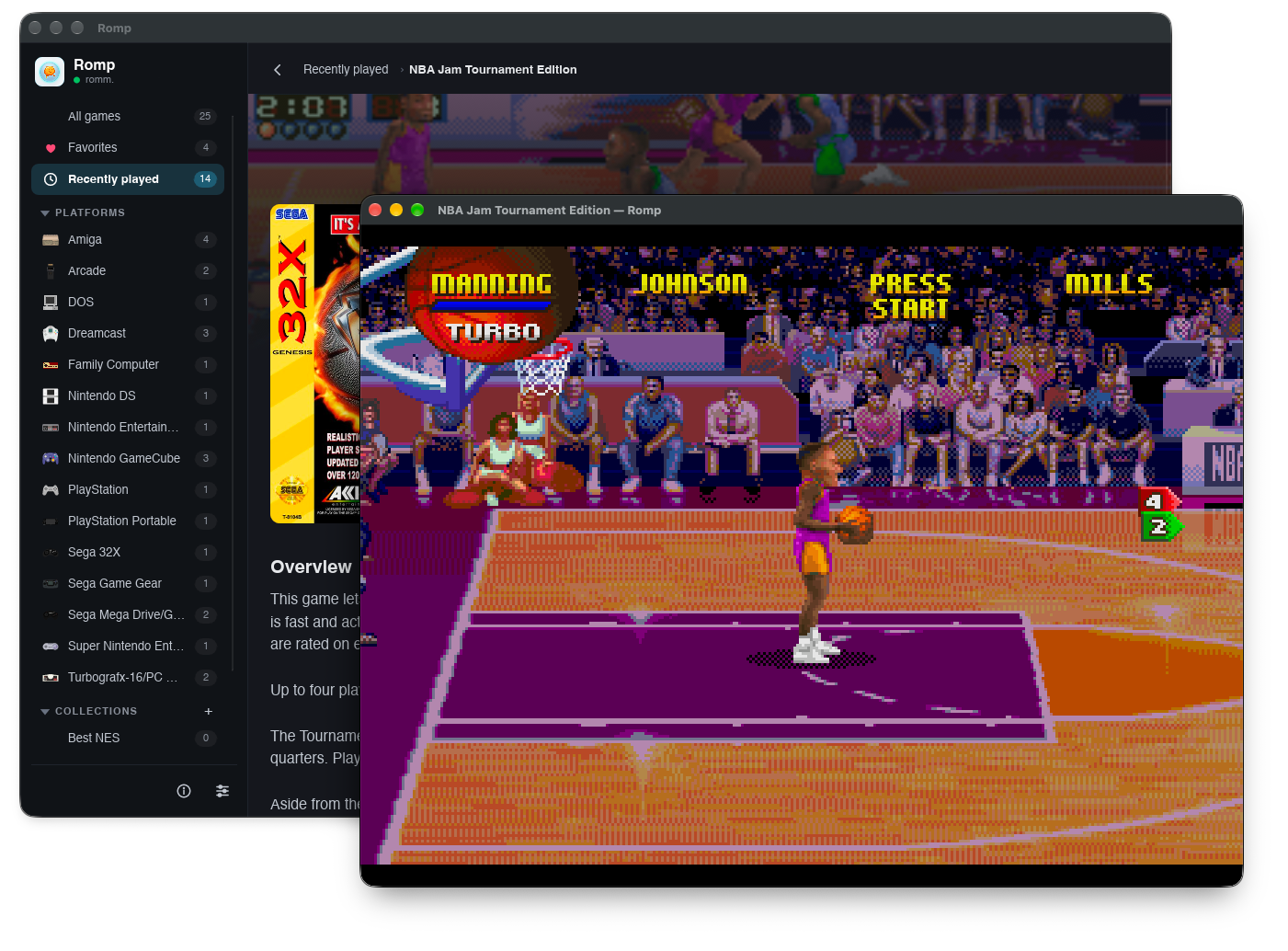
Task: Click Recently played breadcrumb link
Action: pyautogui.click(x=346, y=70)
